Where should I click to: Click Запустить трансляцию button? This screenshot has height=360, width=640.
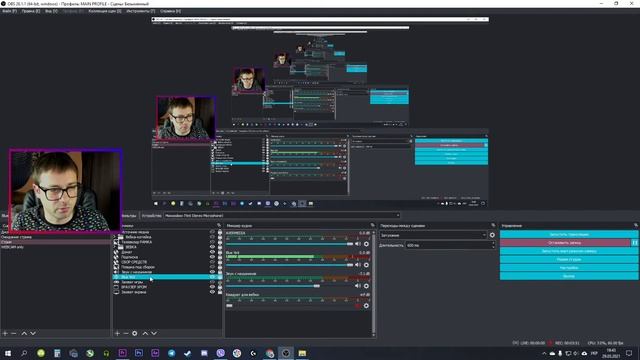(569, 234)
